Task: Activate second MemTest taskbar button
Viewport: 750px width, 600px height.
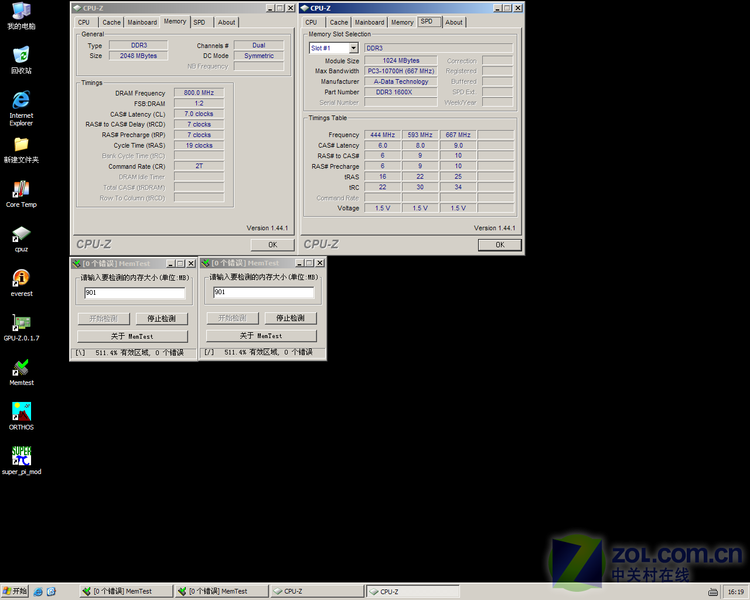Action: coord(222,591)
